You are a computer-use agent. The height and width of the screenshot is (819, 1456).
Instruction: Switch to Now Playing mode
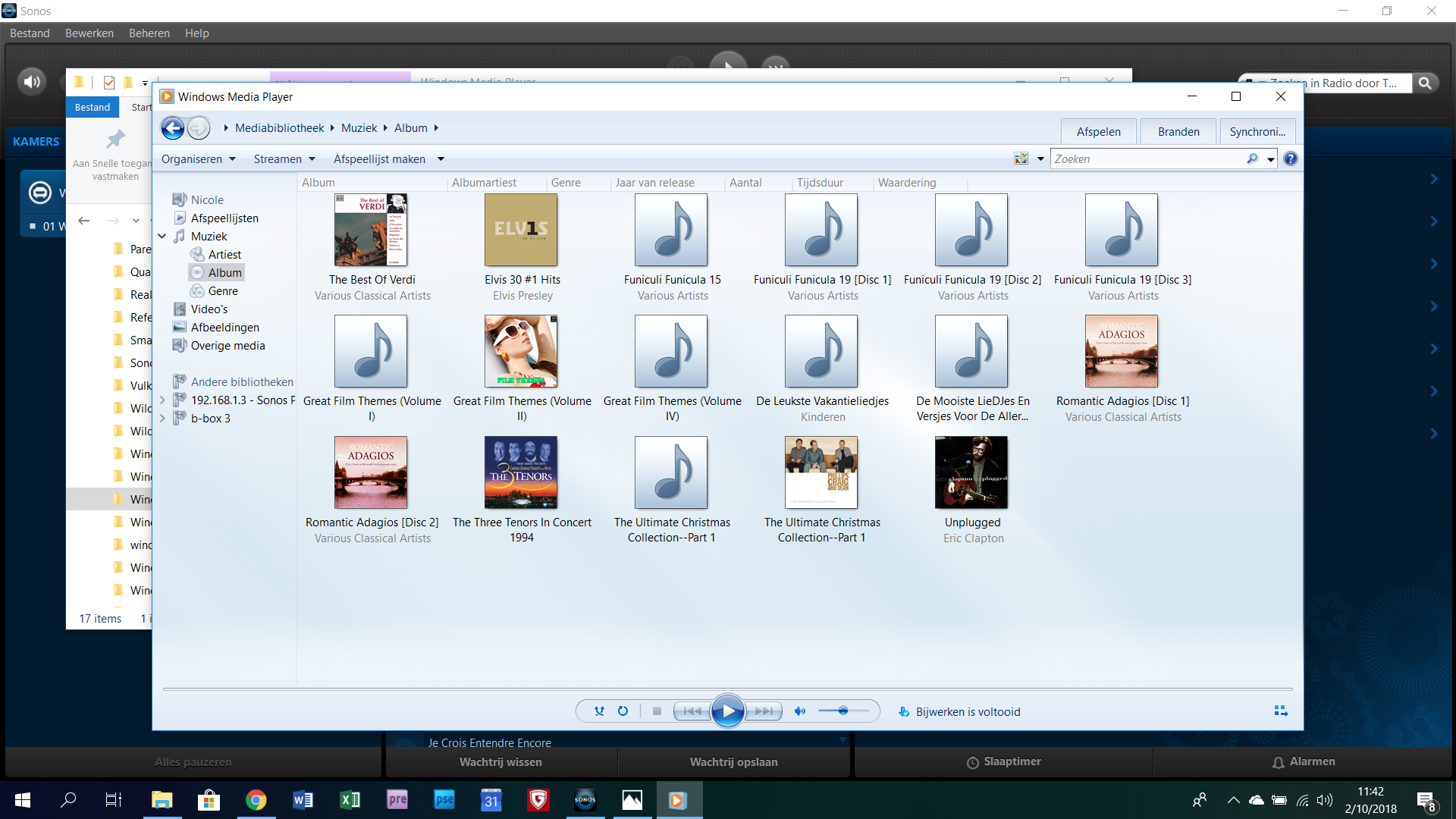[1281, 711]
